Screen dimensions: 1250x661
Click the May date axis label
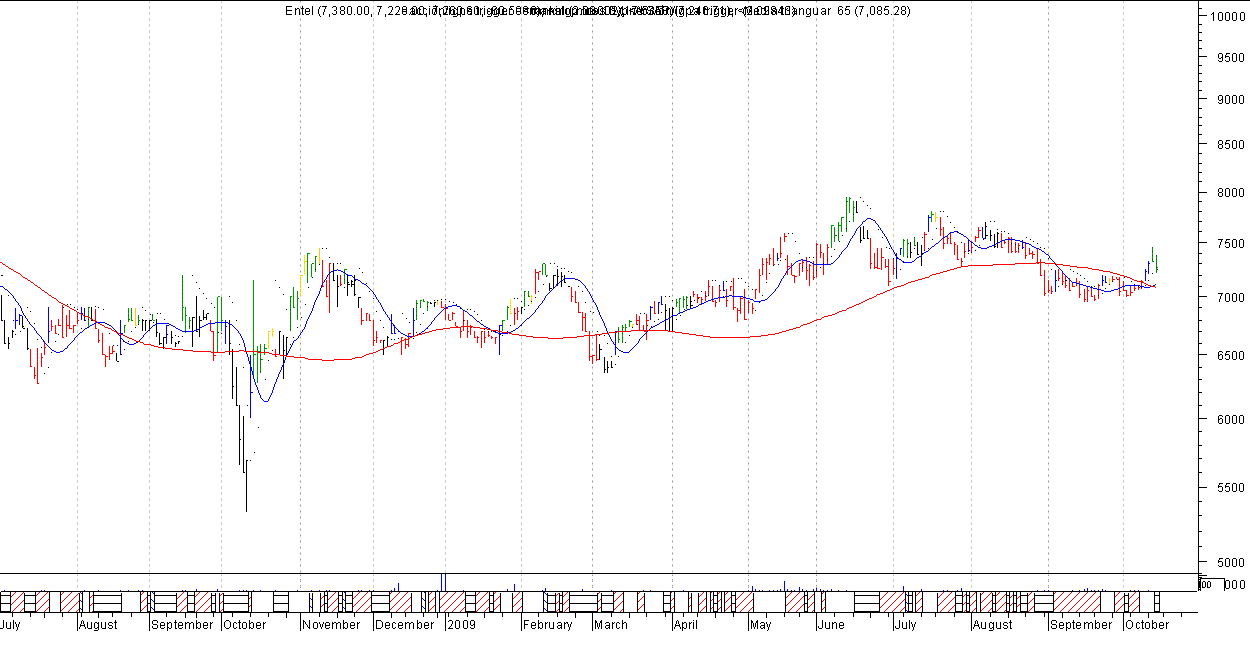point(761,625)
